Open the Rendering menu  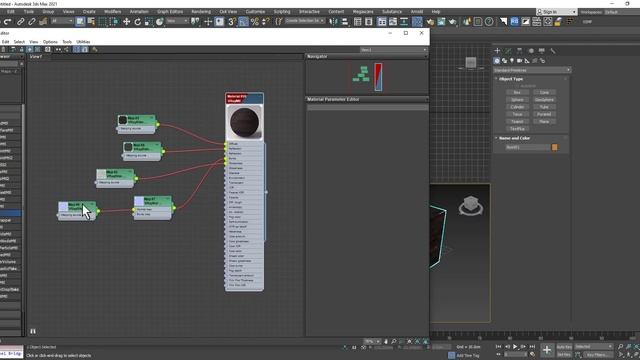(x=201, y=12)
